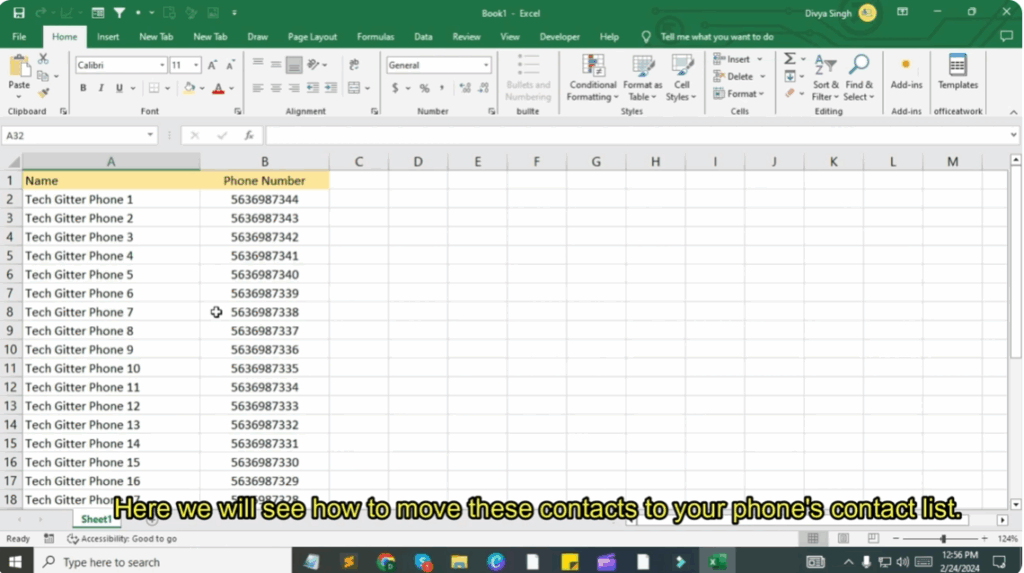This screenshot has width=1024, height=573.
Task: Switch to the Insert tab
Action: [x=108, y=37]
